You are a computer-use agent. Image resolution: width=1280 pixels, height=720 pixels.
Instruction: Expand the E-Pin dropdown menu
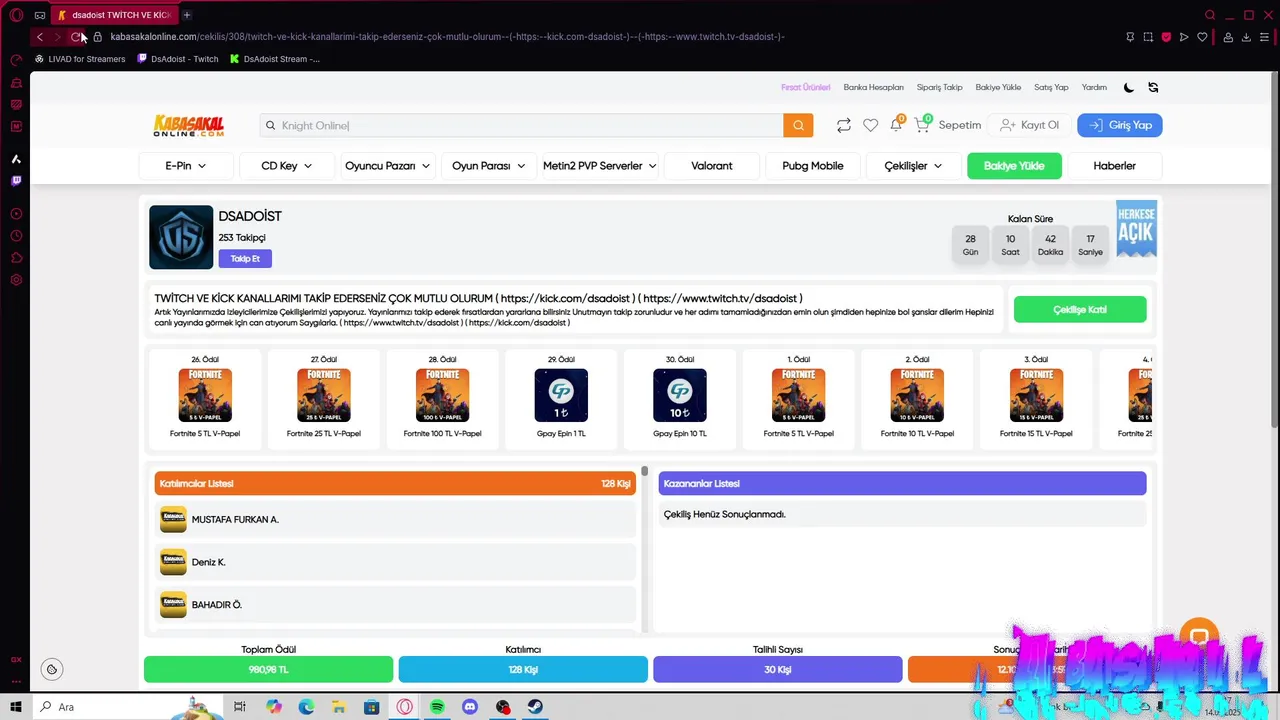click(186, 166)
